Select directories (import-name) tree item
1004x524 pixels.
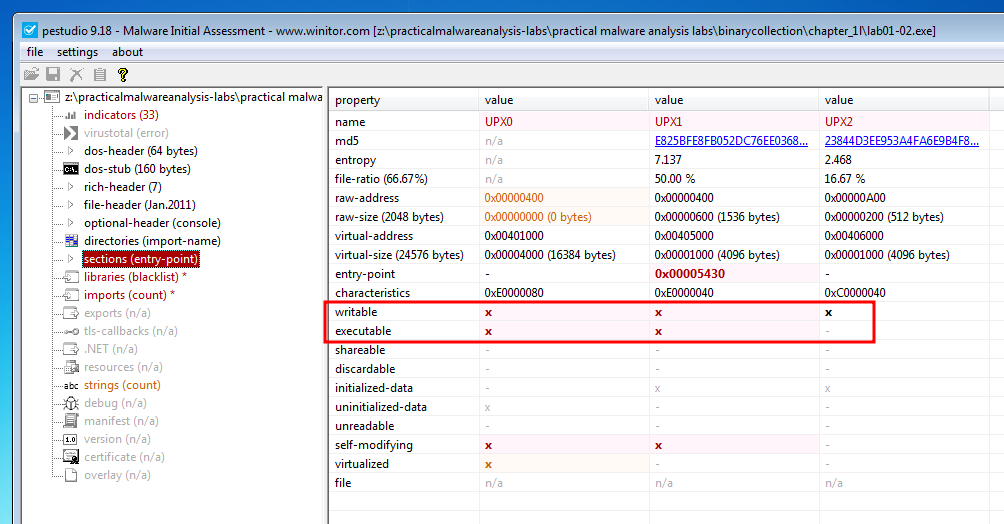point(152,241)
